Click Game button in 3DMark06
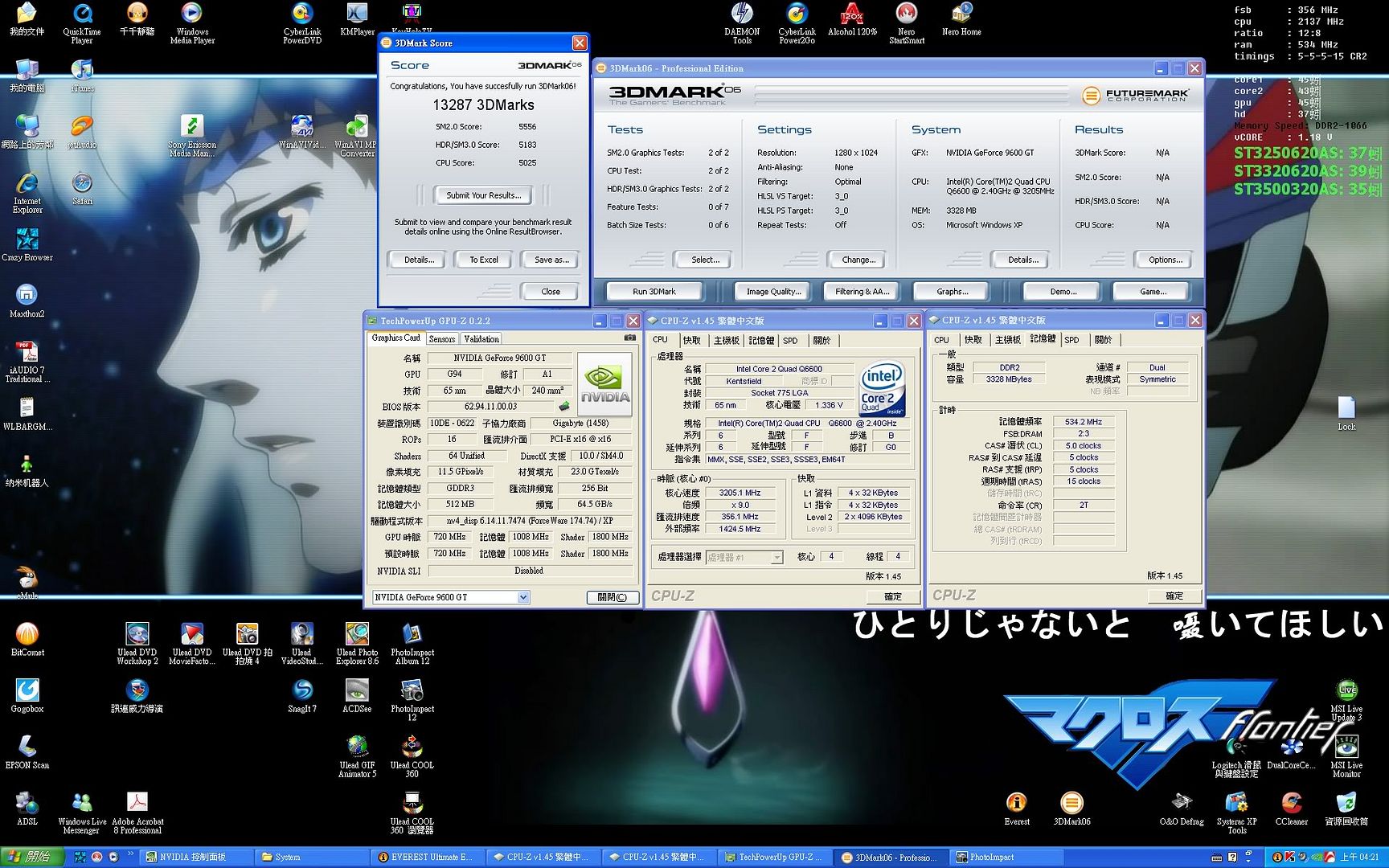The image size is (1389, 868). (x=1153, y=292)
